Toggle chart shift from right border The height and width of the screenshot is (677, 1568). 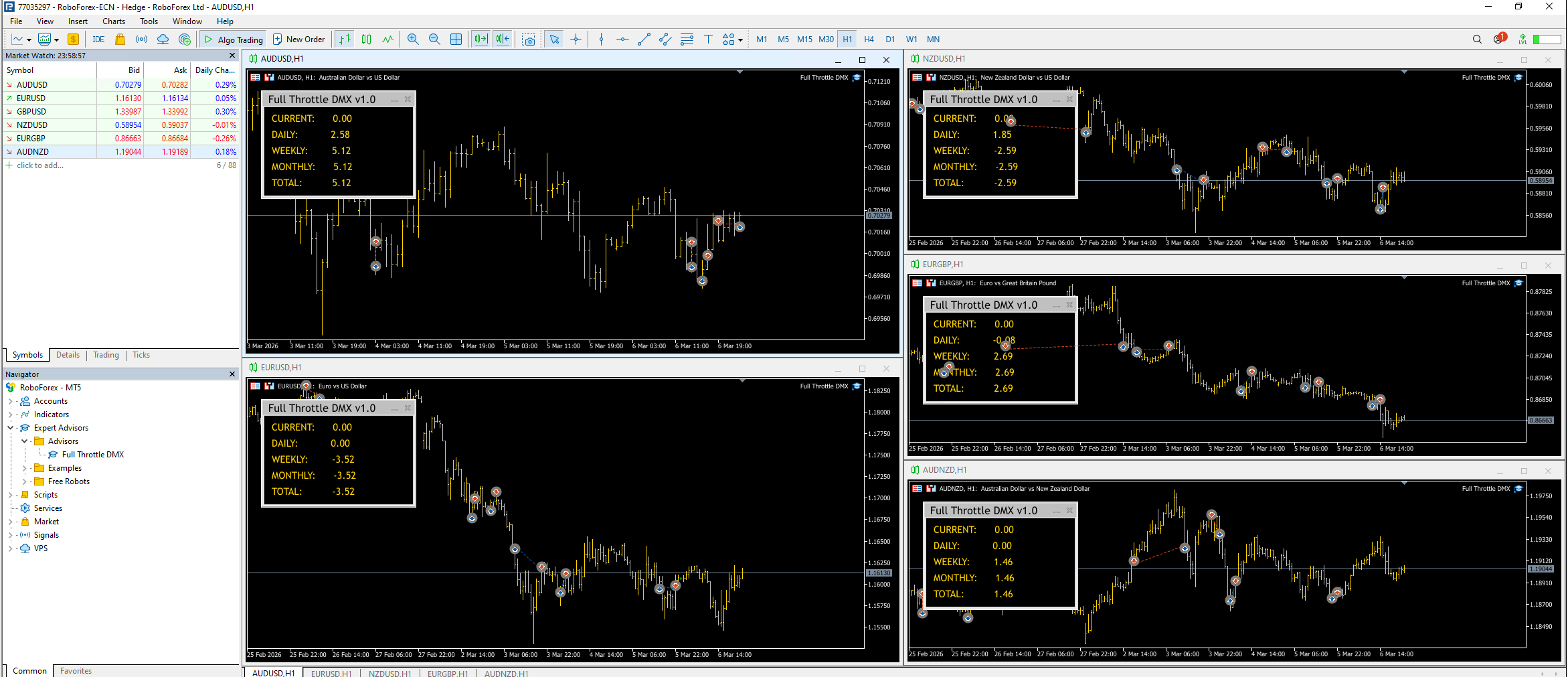tap(503, 40)
